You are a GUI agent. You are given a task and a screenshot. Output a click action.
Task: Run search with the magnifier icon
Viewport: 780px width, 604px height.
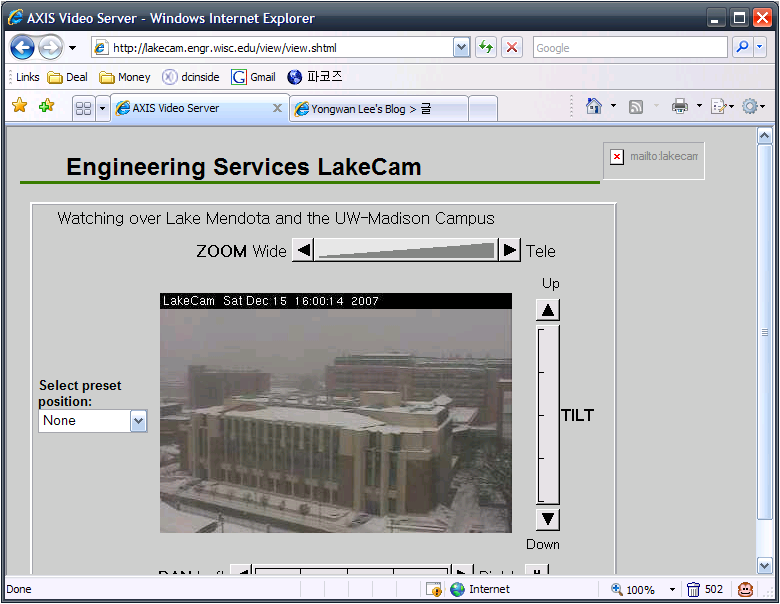[x=742, y=48]
